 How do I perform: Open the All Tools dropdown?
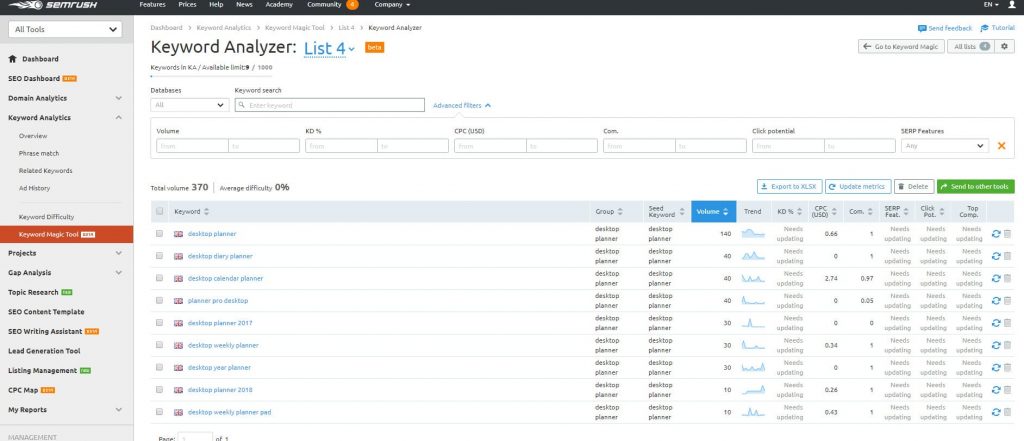pos(65,29)
